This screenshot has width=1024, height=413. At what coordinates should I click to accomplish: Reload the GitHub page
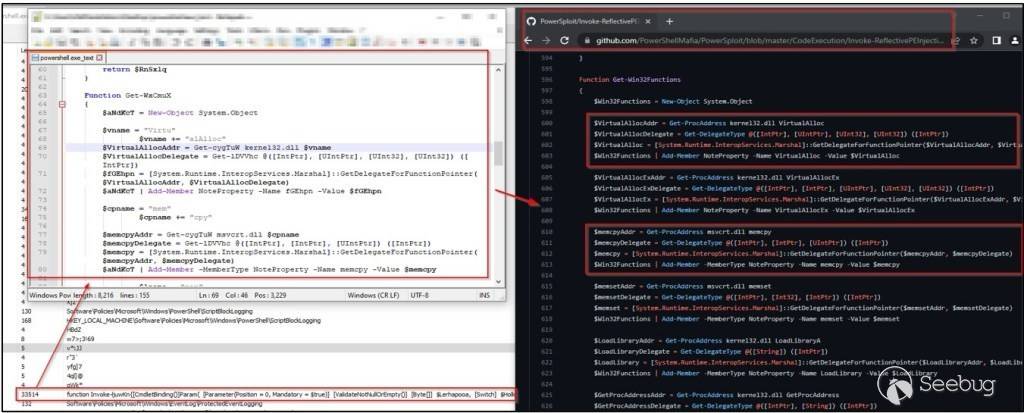coord(565,40)
